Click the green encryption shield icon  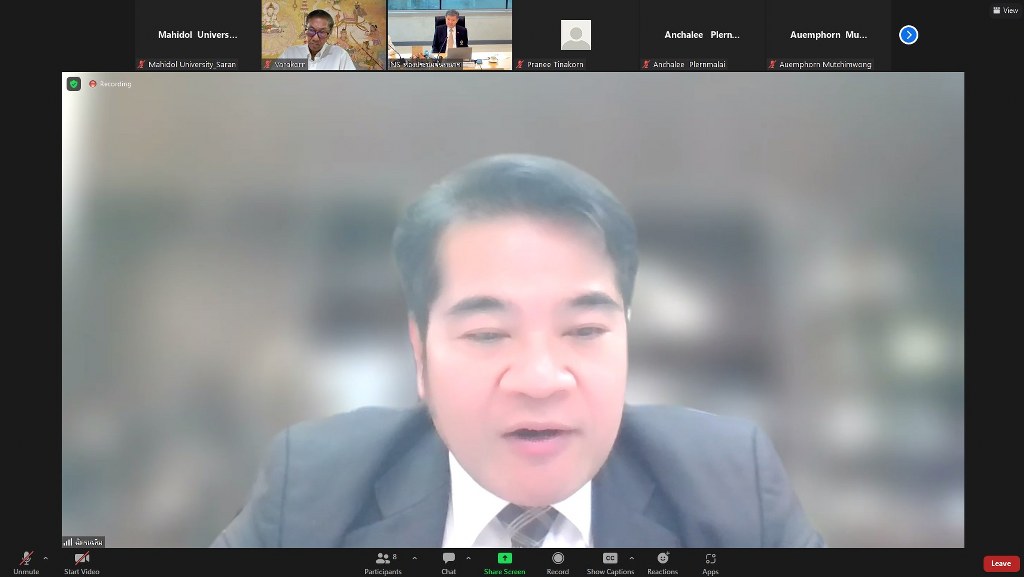[x=74, y=84]
